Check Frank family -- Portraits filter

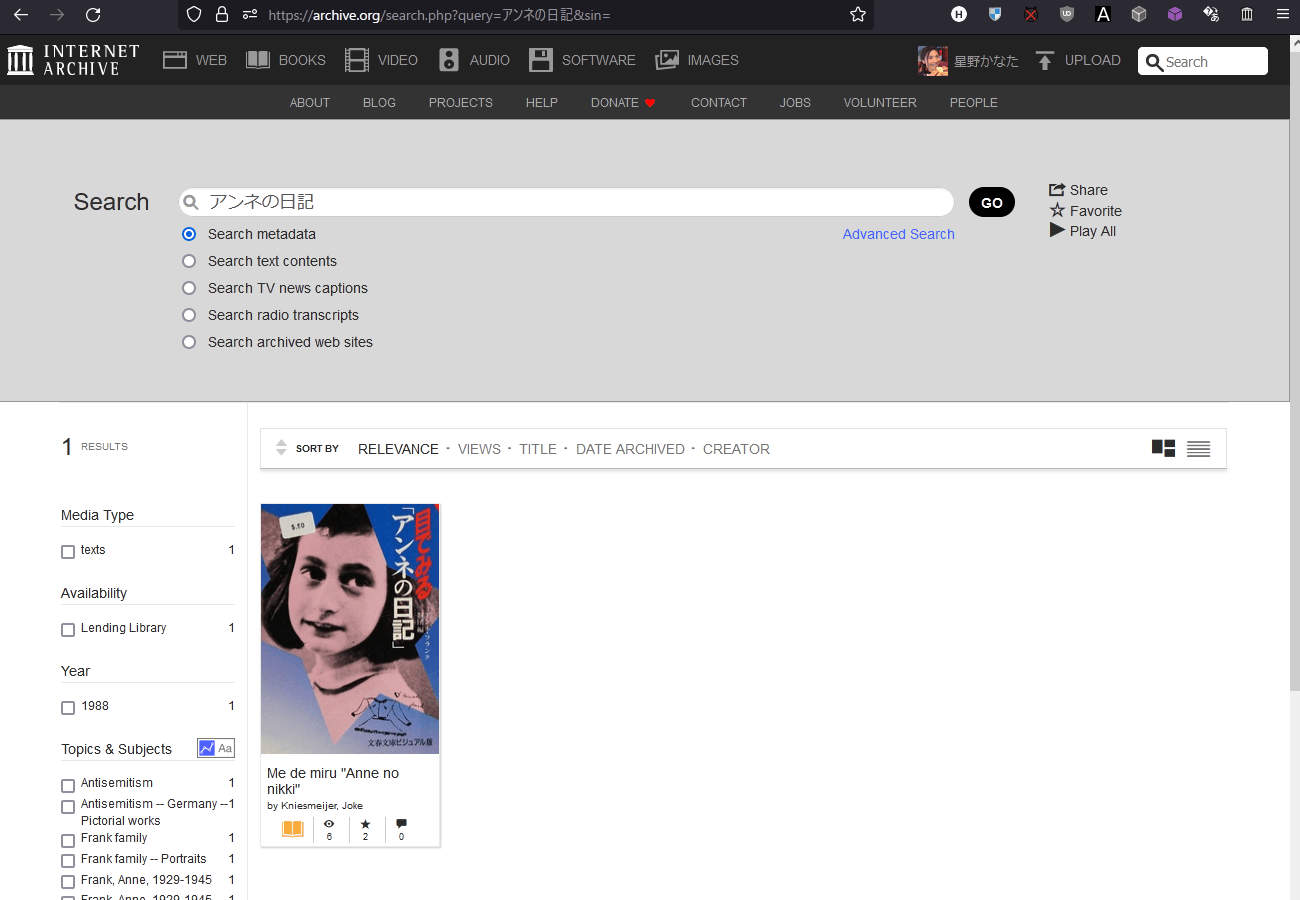point(68,861)
